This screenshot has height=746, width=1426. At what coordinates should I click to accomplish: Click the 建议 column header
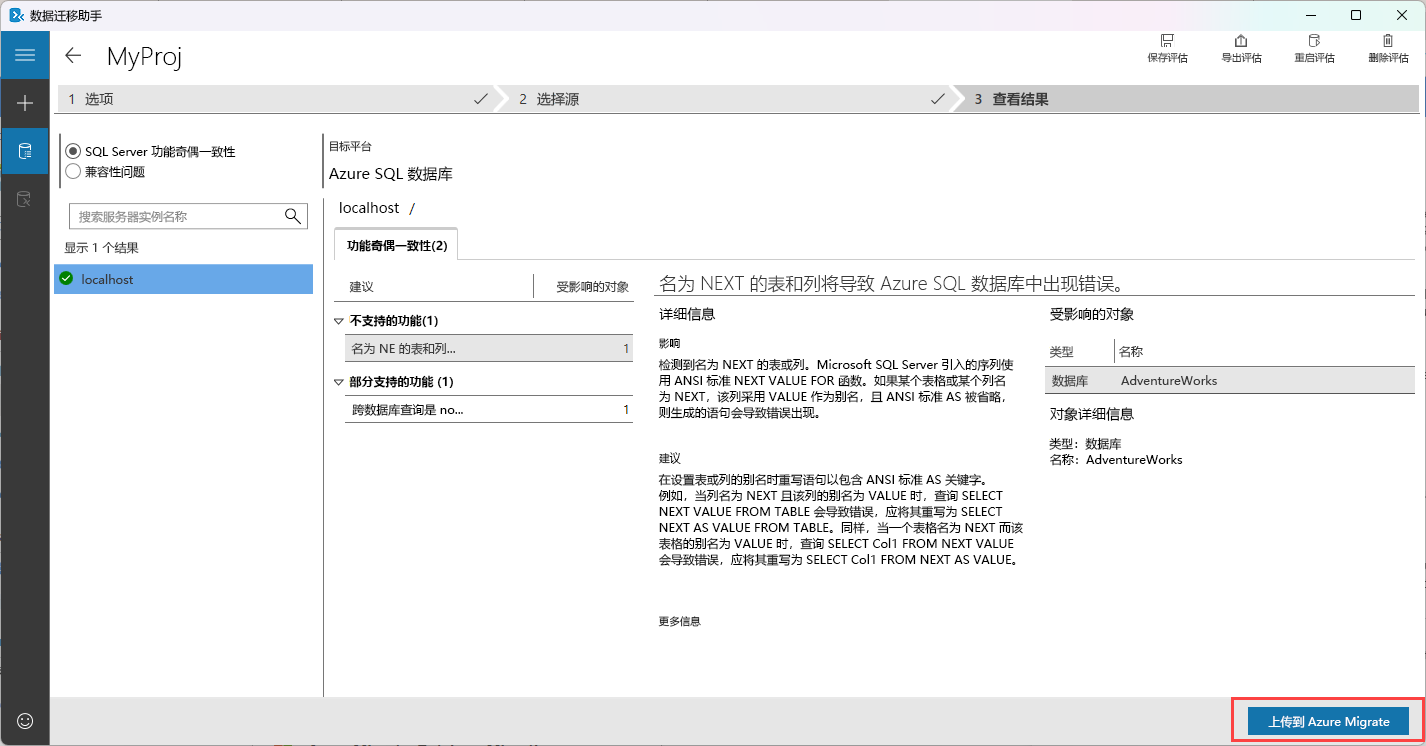point(361,287)
